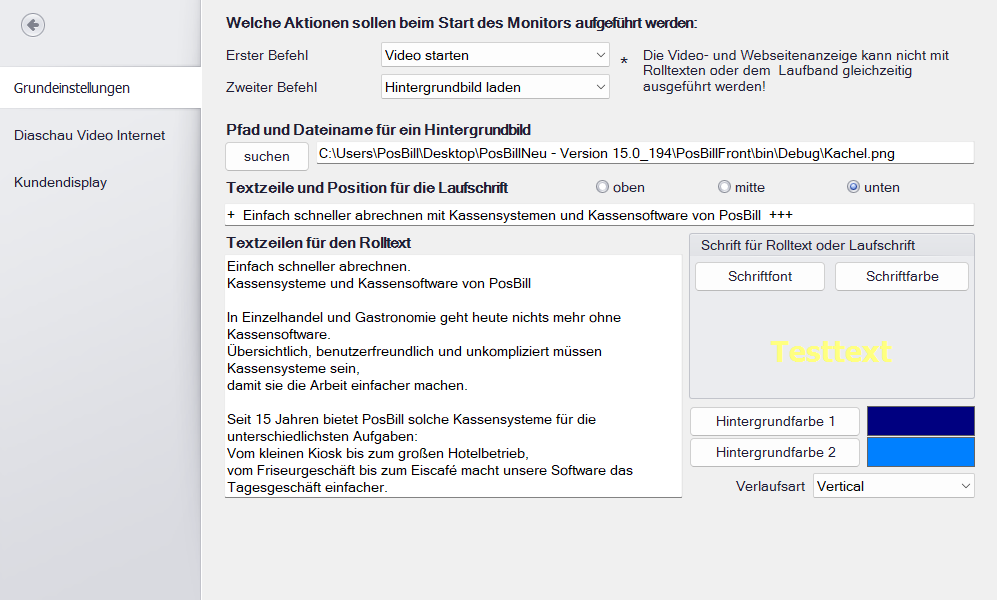Select the 'unten' position radio button
997x600 pixels.
click(x=853, y=187)
